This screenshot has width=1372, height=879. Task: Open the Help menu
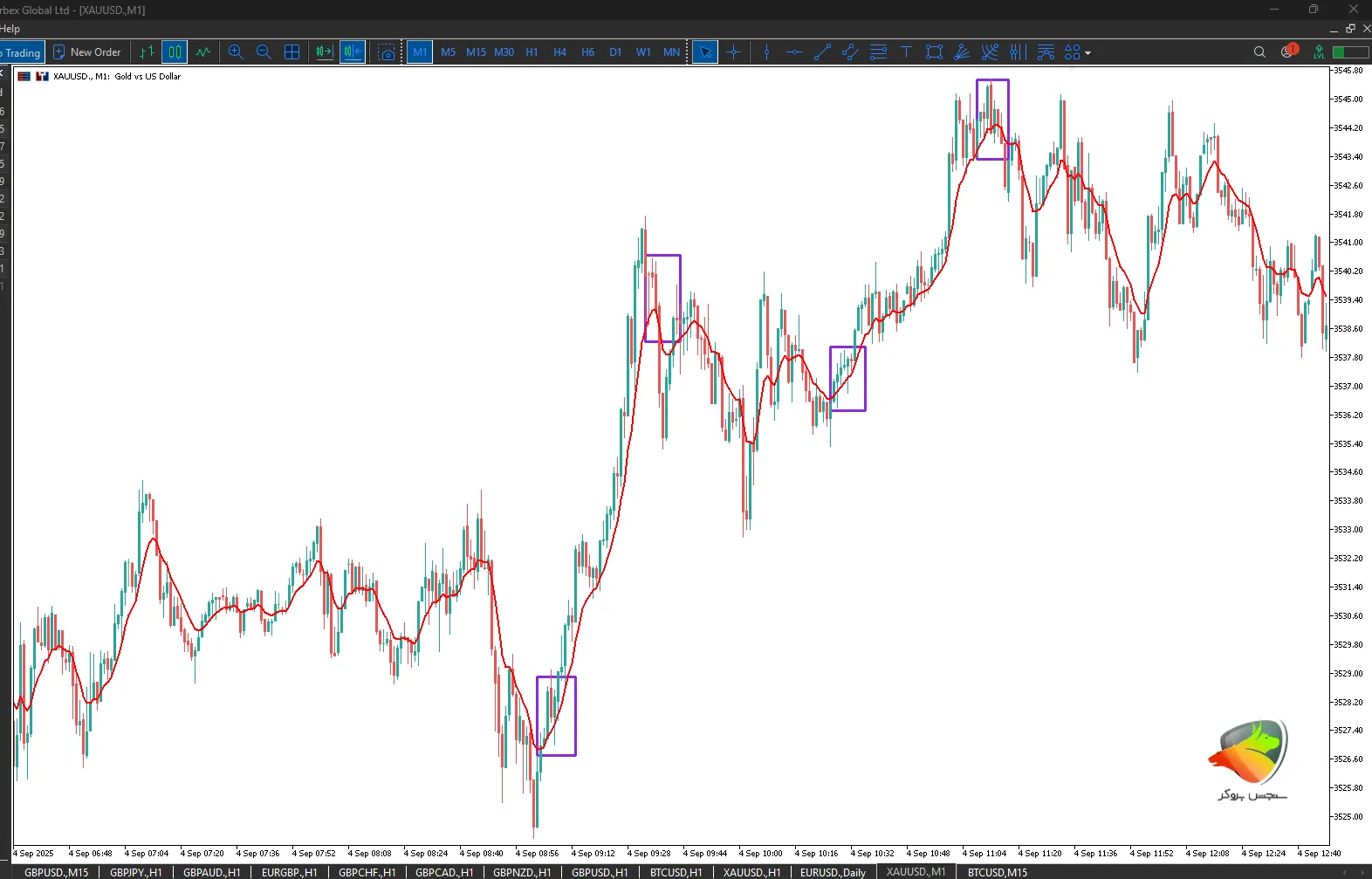click(10, 29)
